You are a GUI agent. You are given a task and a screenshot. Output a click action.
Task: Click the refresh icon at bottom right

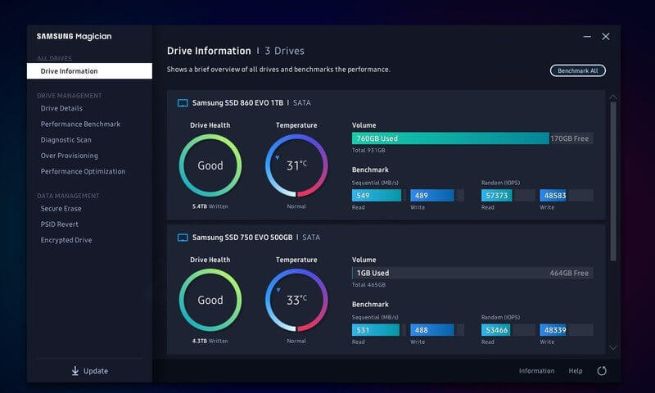tap(602, 370)
